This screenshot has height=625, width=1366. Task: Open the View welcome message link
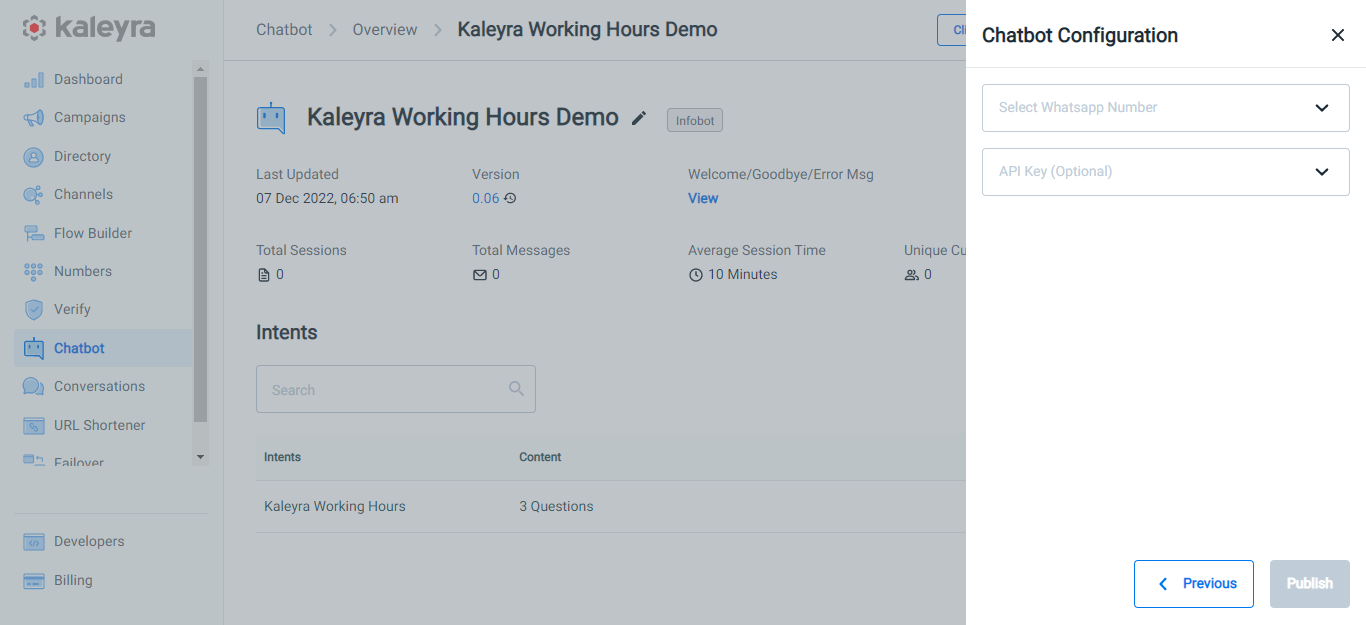703,198
